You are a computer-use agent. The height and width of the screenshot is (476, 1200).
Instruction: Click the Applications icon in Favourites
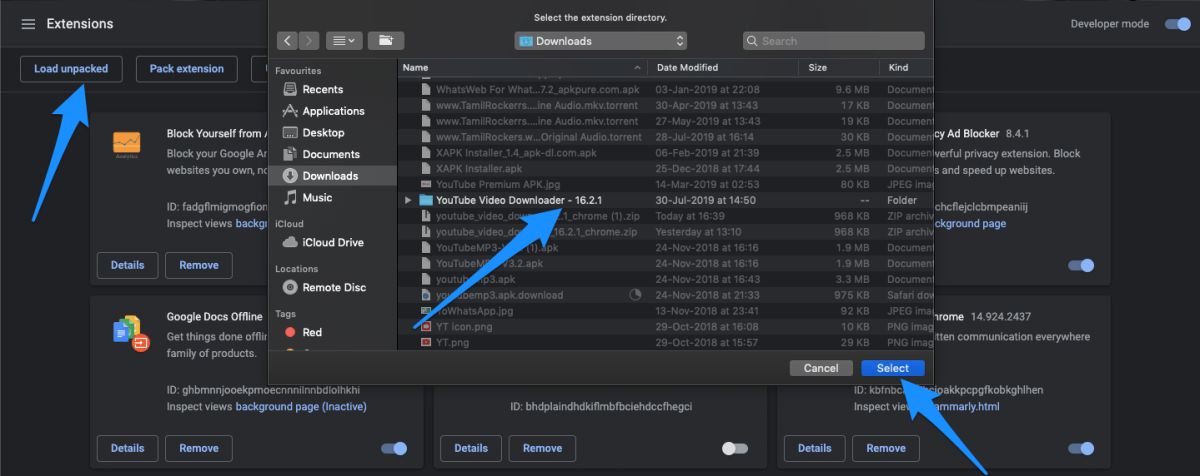click(x=290, y=111)
